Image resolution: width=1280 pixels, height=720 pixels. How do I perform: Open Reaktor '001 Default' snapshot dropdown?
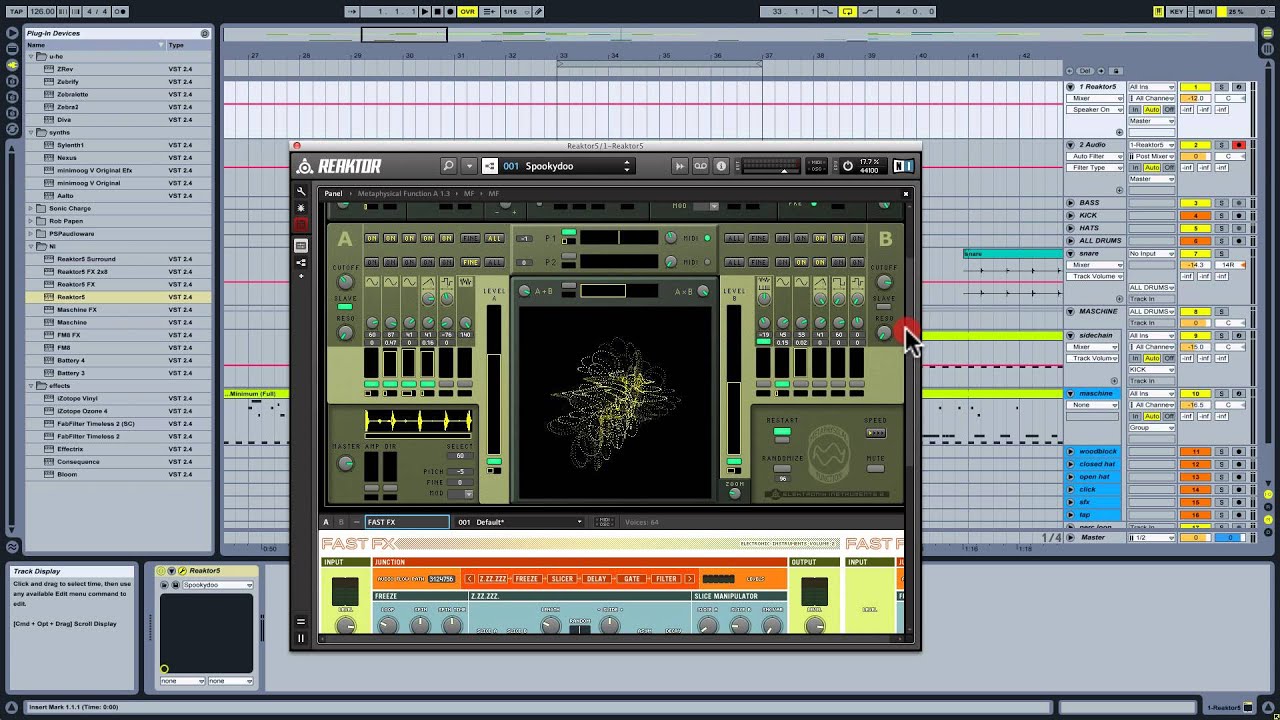click(x=519, y=522)
